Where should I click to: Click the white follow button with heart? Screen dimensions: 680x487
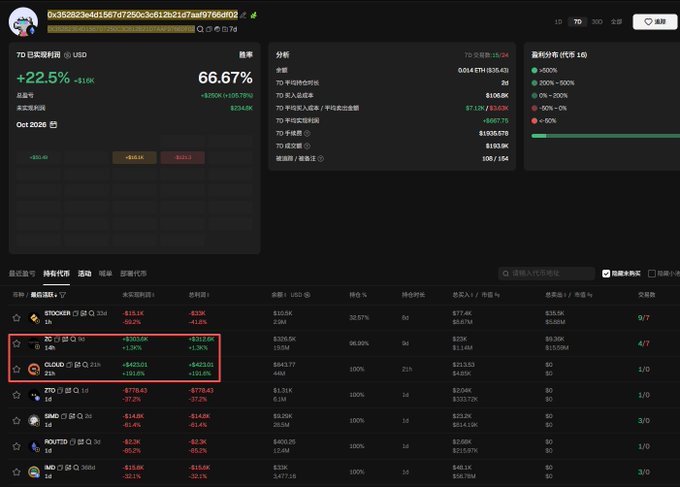point(655,22)
